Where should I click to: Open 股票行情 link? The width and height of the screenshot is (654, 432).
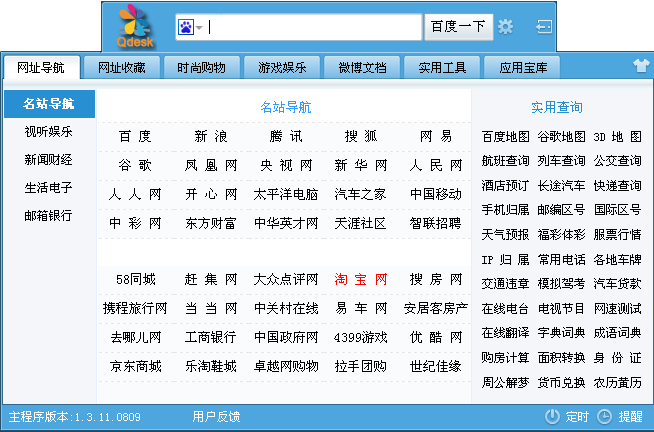tap(618, 235)
